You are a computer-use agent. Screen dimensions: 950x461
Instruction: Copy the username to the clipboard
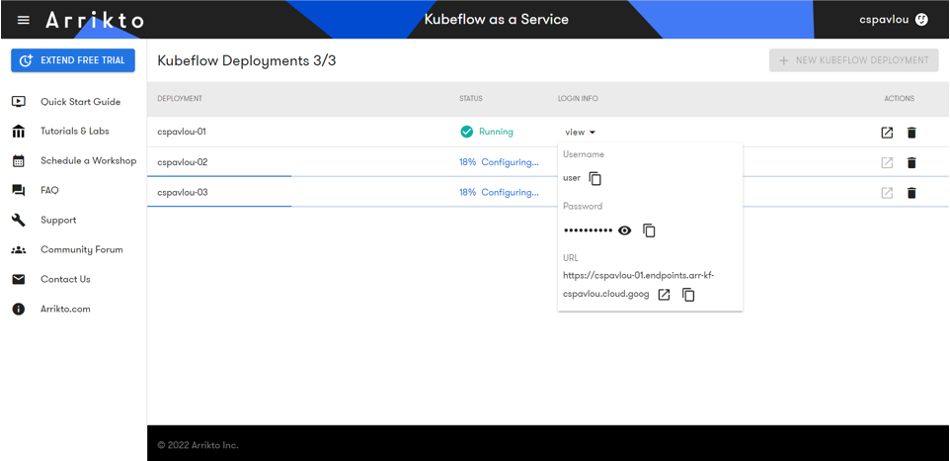point(596,179)
